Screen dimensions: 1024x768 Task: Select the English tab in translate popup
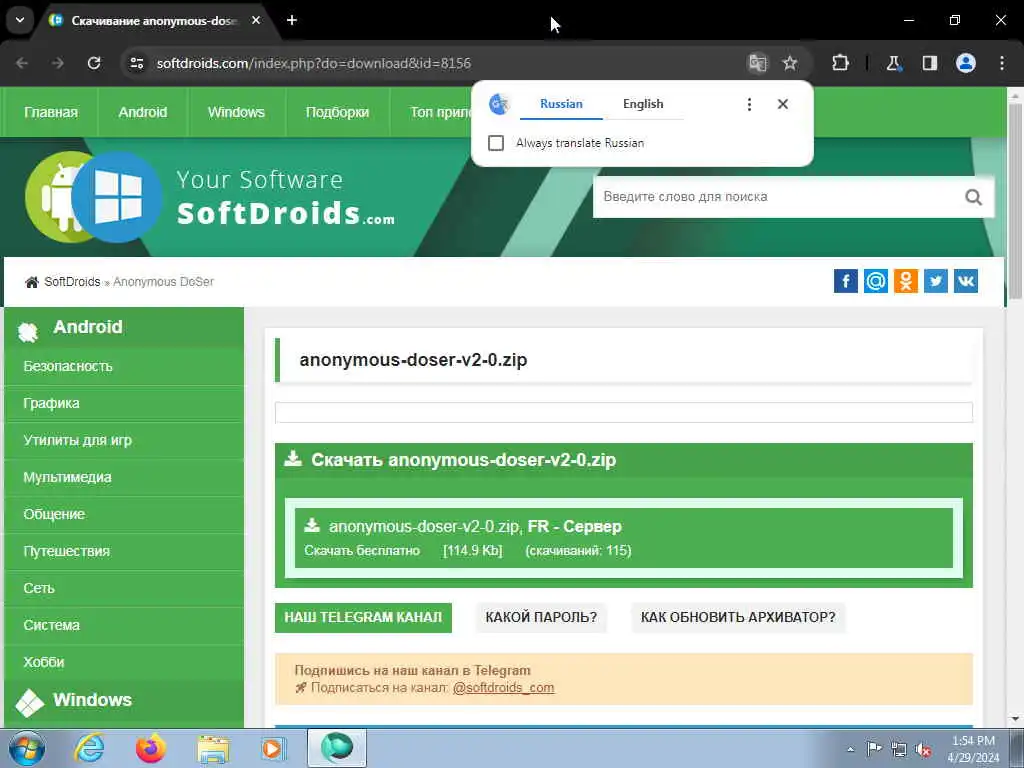[x=643, y=104]
